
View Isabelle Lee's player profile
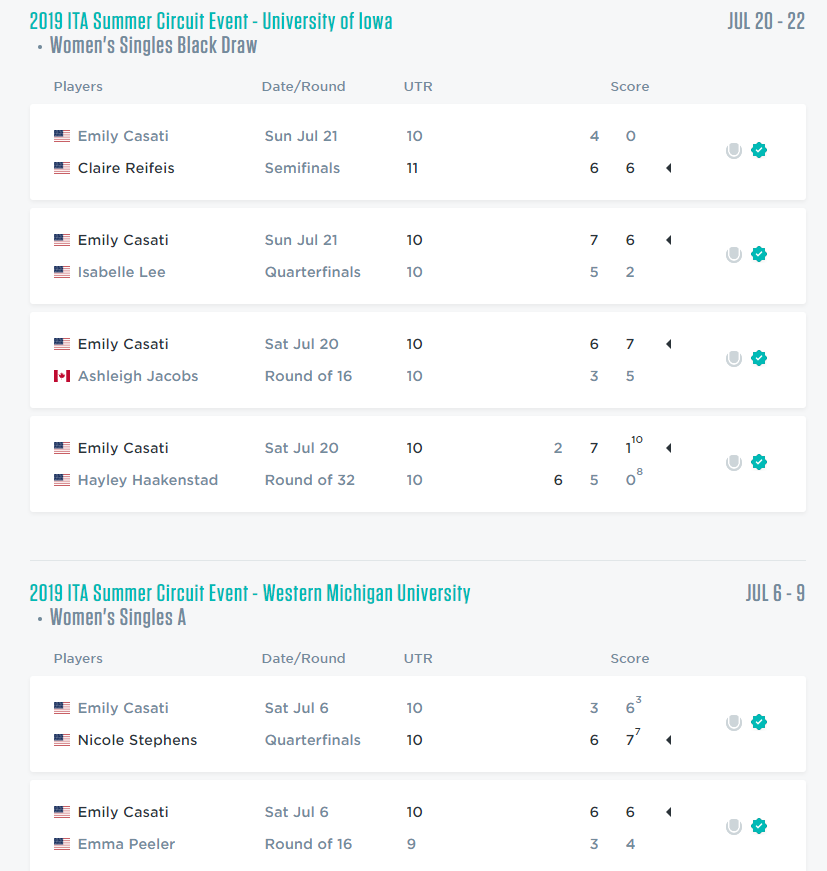point(122,272)
